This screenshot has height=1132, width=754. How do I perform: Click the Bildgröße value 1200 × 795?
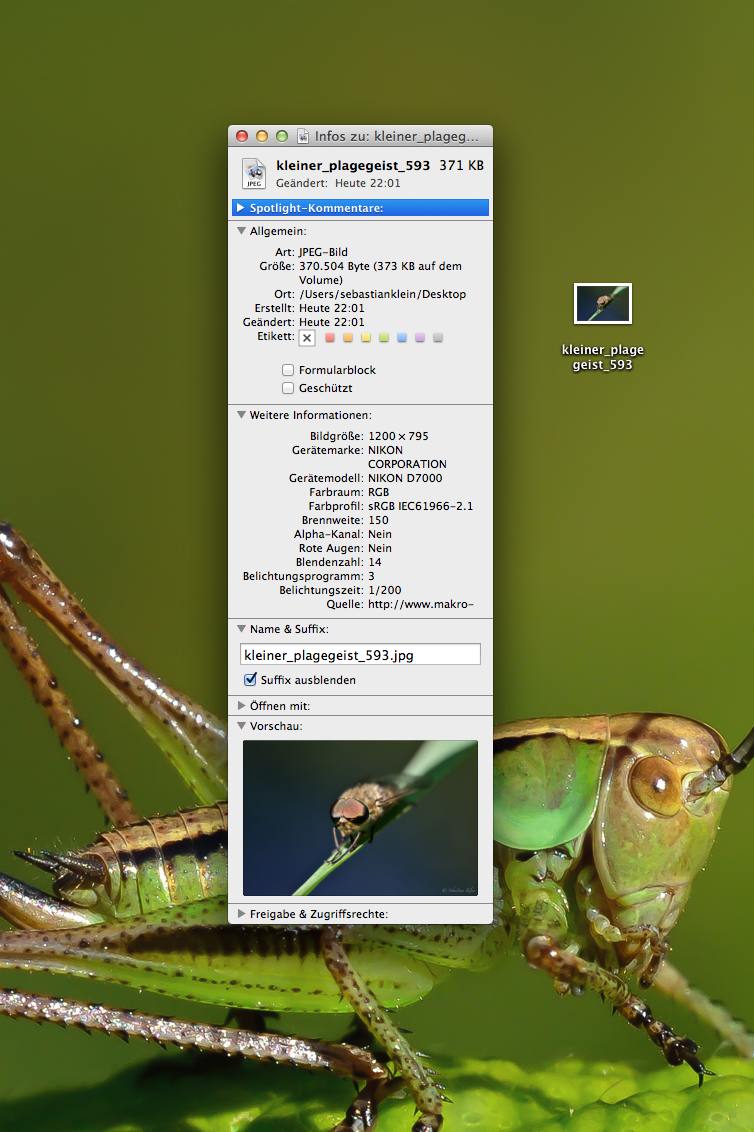[x=398, y=436]
